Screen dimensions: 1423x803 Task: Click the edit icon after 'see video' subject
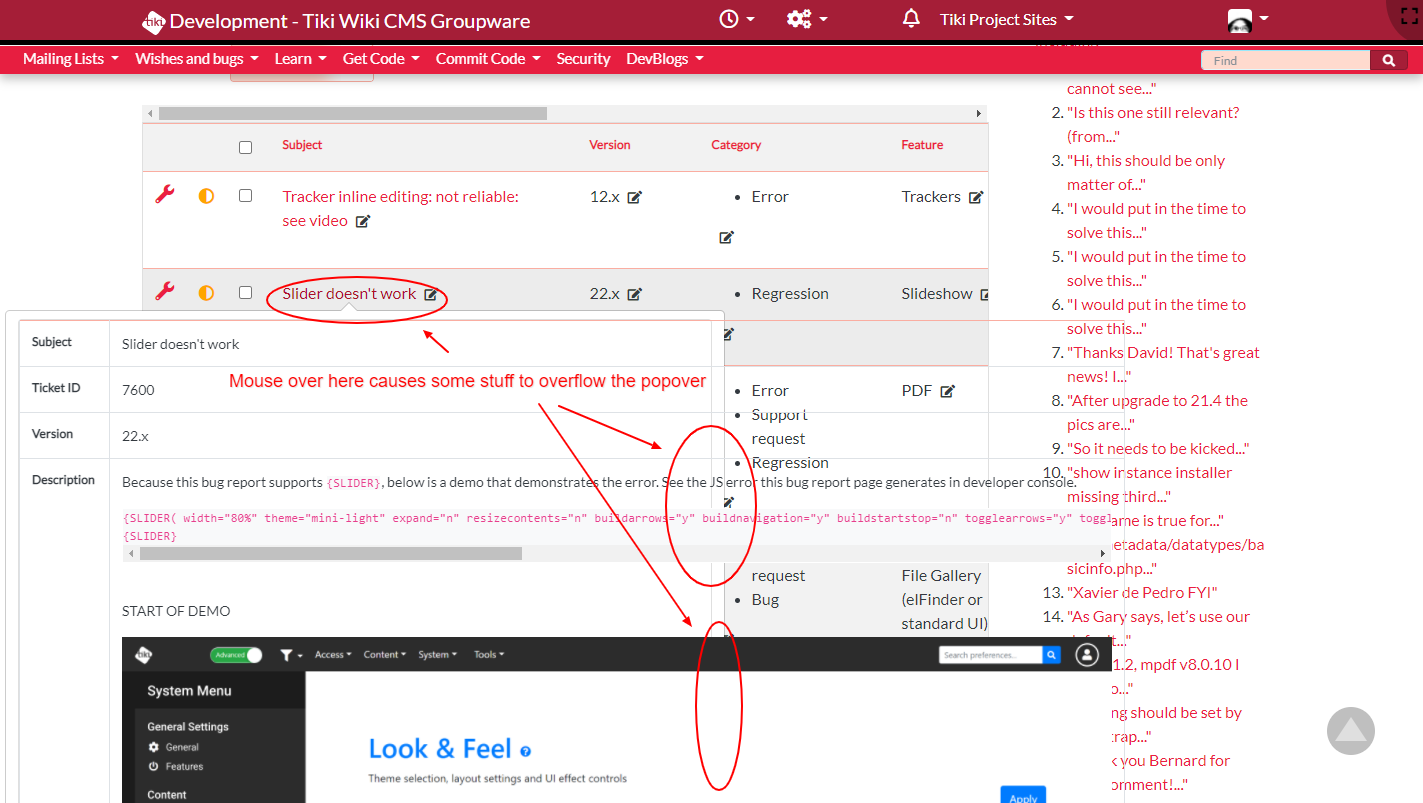[363, 221]
